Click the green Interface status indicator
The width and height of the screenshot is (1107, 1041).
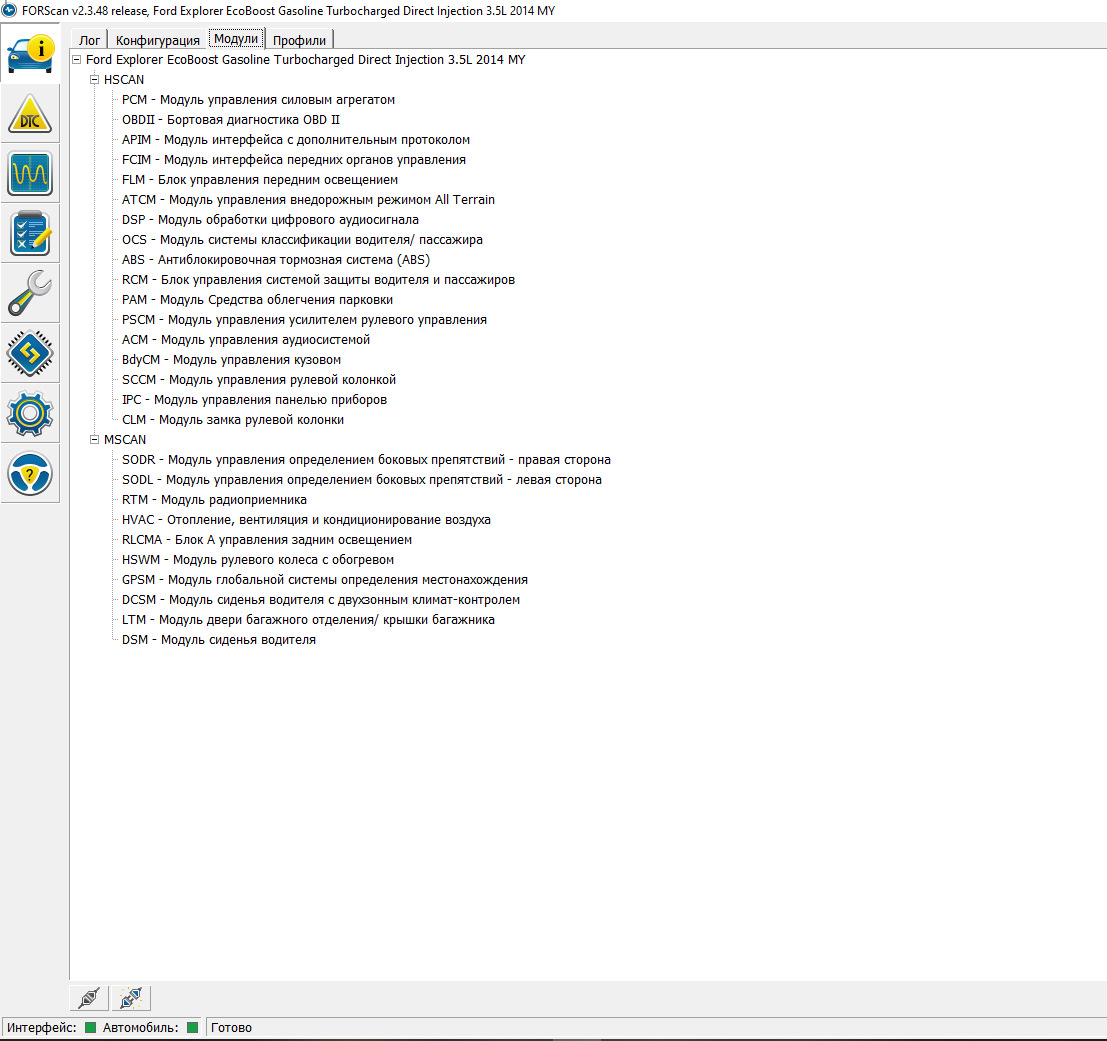(90, 1028)
